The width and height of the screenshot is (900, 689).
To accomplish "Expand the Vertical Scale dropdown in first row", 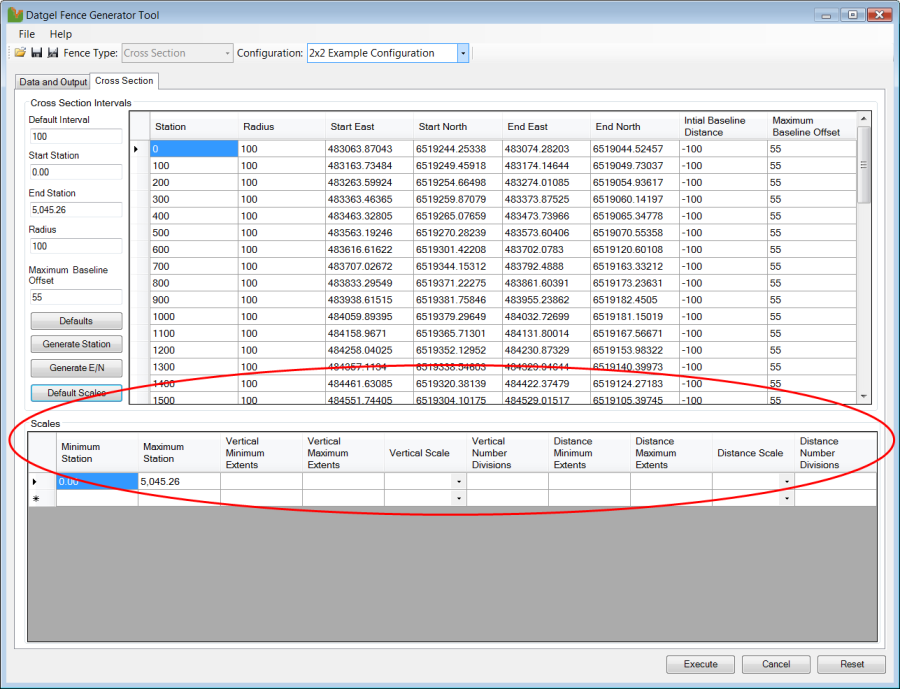I will click(x=459, y=482).
